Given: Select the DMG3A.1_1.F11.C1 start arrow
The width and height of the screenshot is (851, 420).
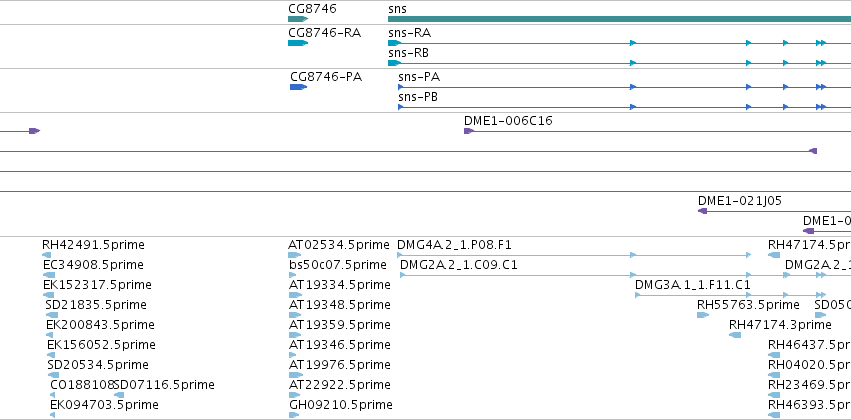Looking at the screenshot, I should point(638,295).
